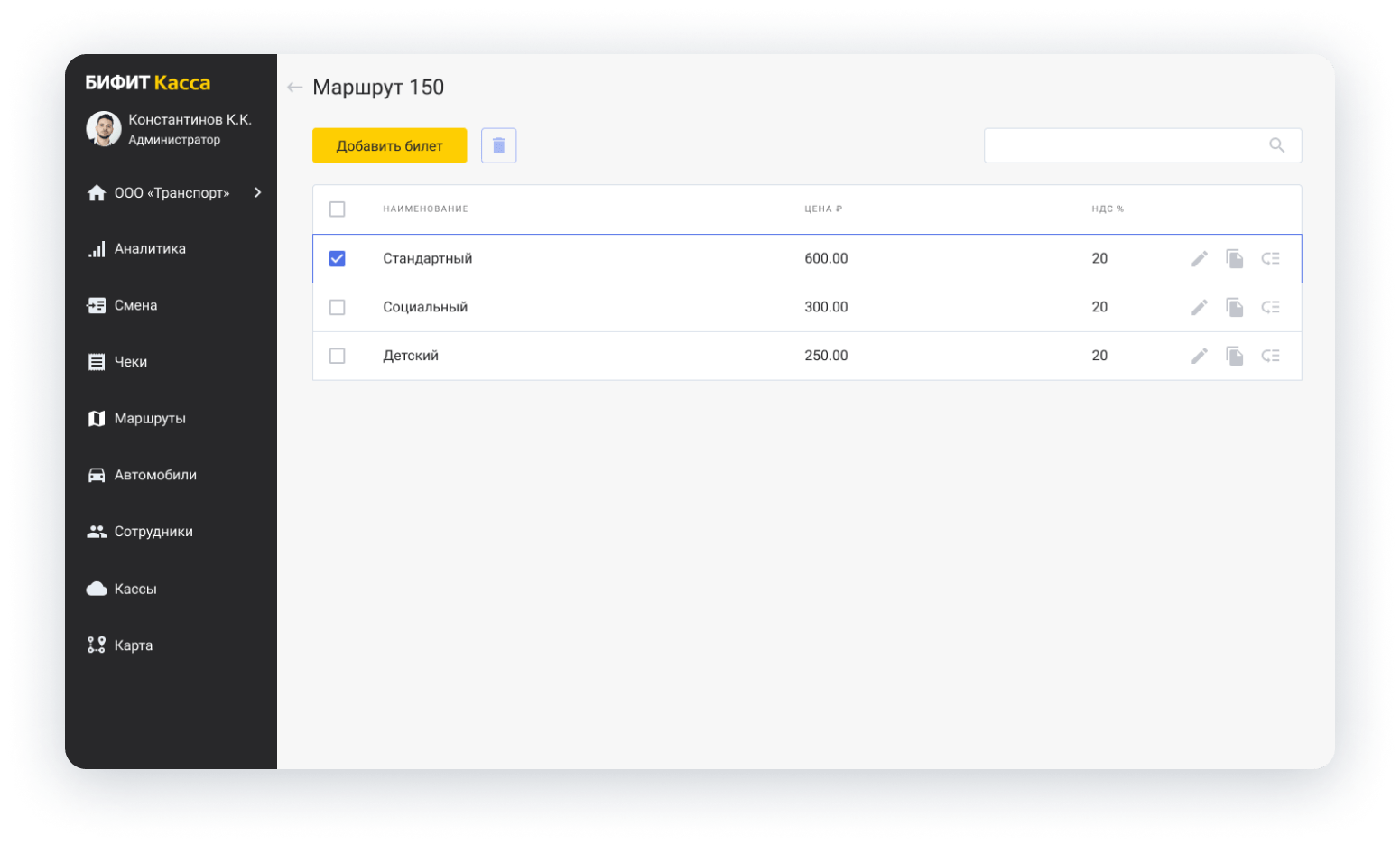Click the Администратор role label
Image resolution: width=1400 pixels, height=845 pixels.
[174, 140]
